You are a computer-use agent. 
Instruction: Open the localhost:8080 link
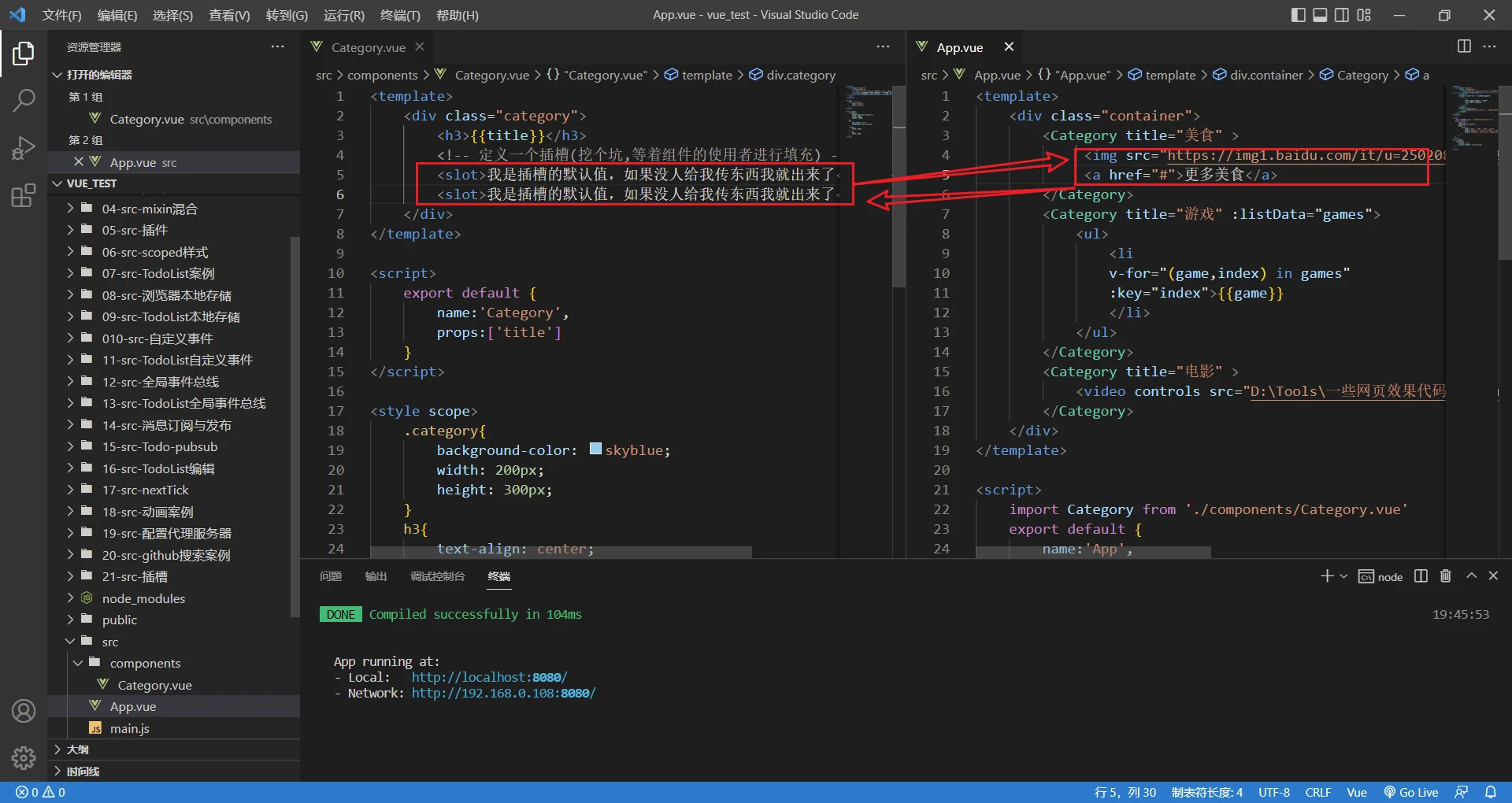pyautogui.click(x=489, y=677)
